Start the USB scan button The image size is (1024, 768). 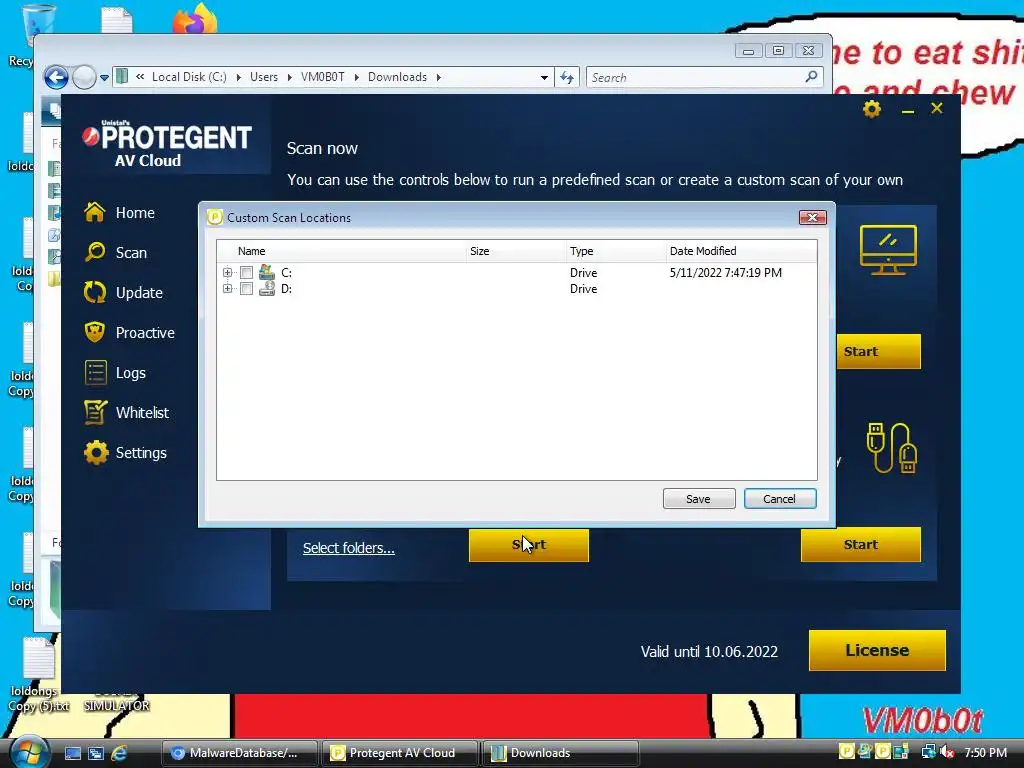(x=861, y=545)
